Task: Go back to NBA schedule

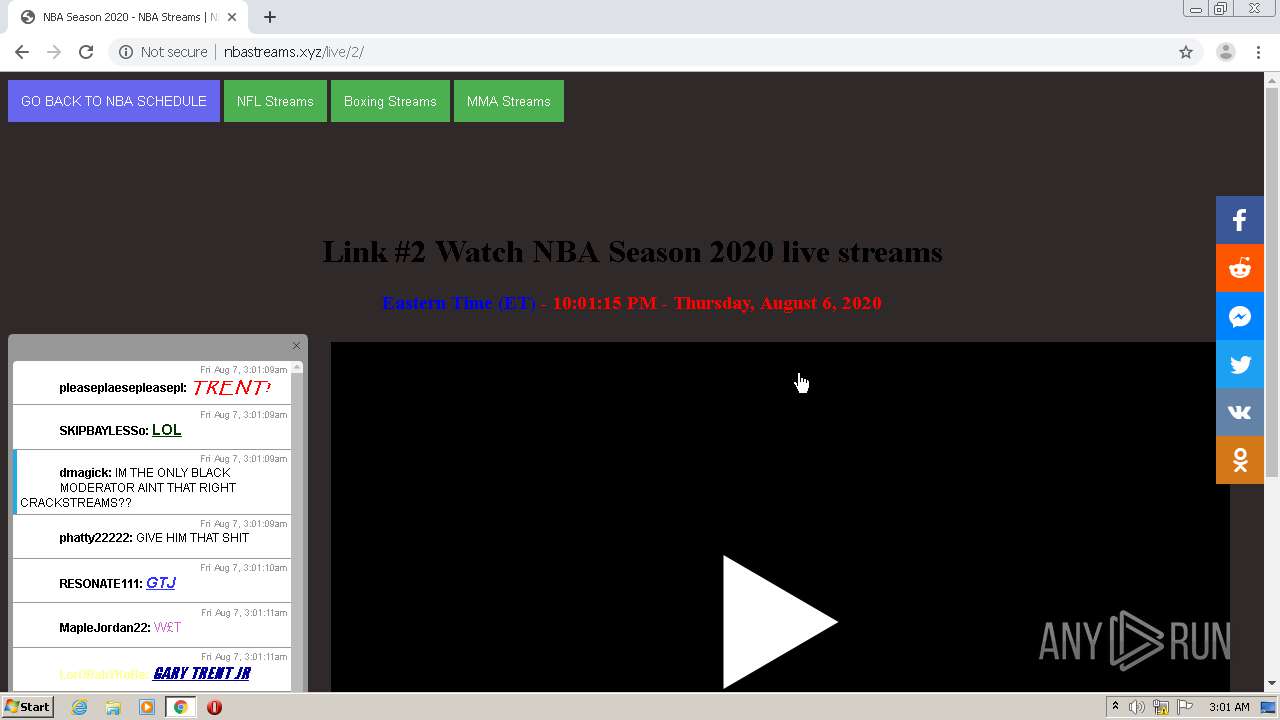Action: pos(114,101)
